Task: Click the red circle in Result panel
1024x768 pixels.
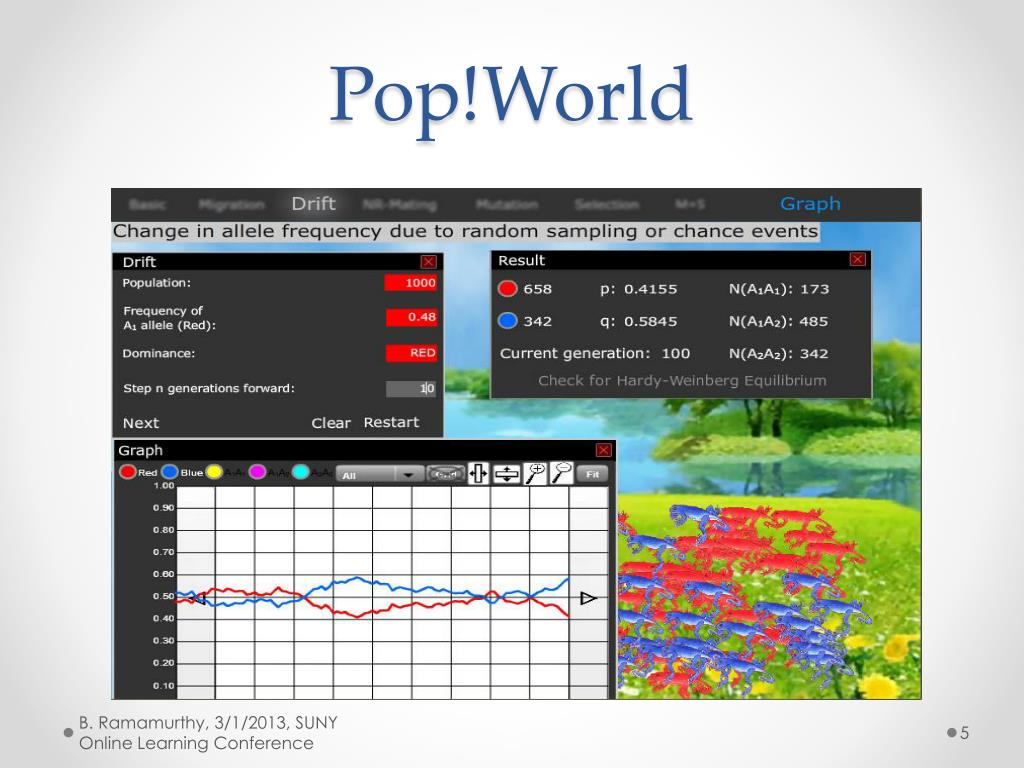Action: (507, 289)
